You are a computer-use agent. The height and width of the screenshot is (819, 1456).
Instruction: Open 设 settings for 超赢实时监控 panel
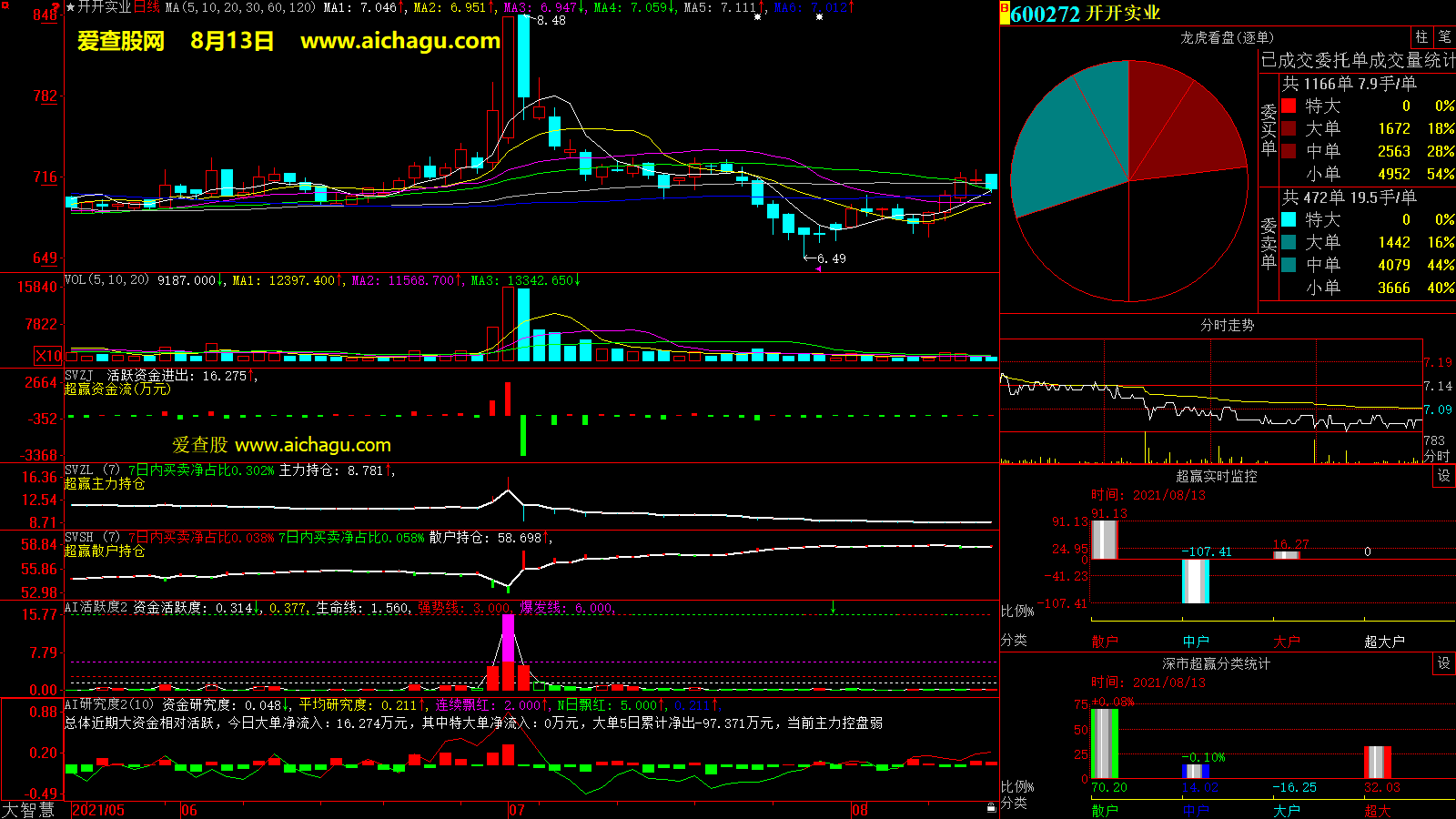[x=1444, y=476]
